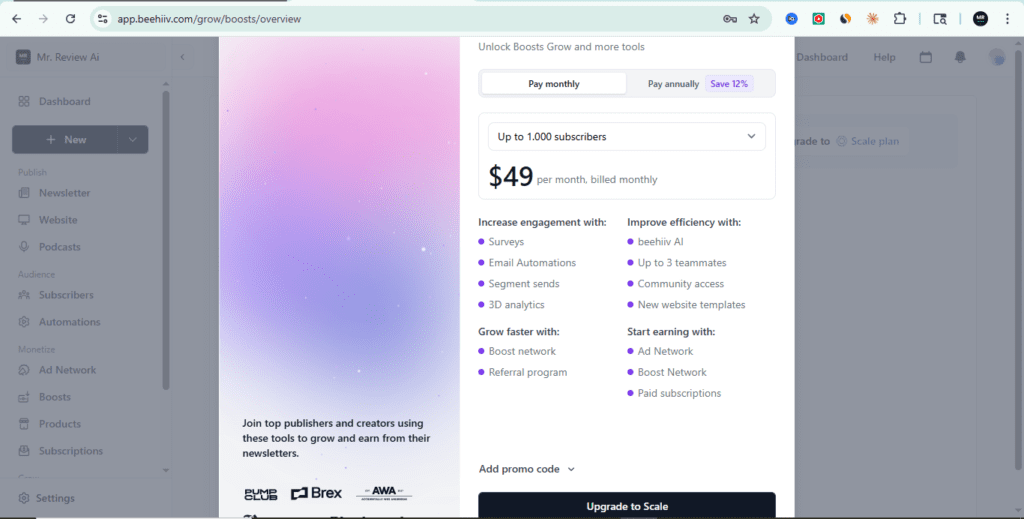Click the Subscriptions sidebar icon

tap(24, 451)
